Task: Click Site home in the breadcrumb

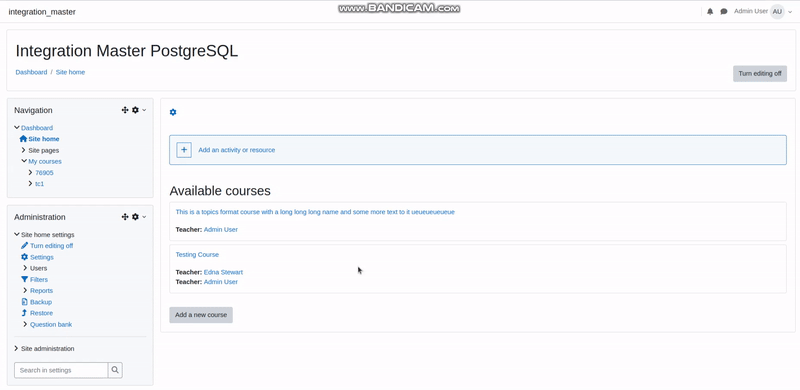Action: 70,72
